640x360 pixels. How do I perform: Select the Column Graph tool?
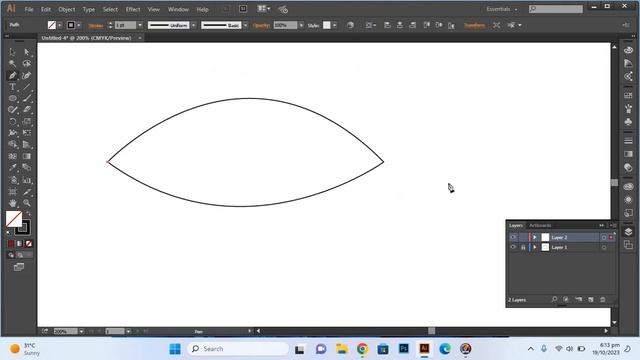27,180
